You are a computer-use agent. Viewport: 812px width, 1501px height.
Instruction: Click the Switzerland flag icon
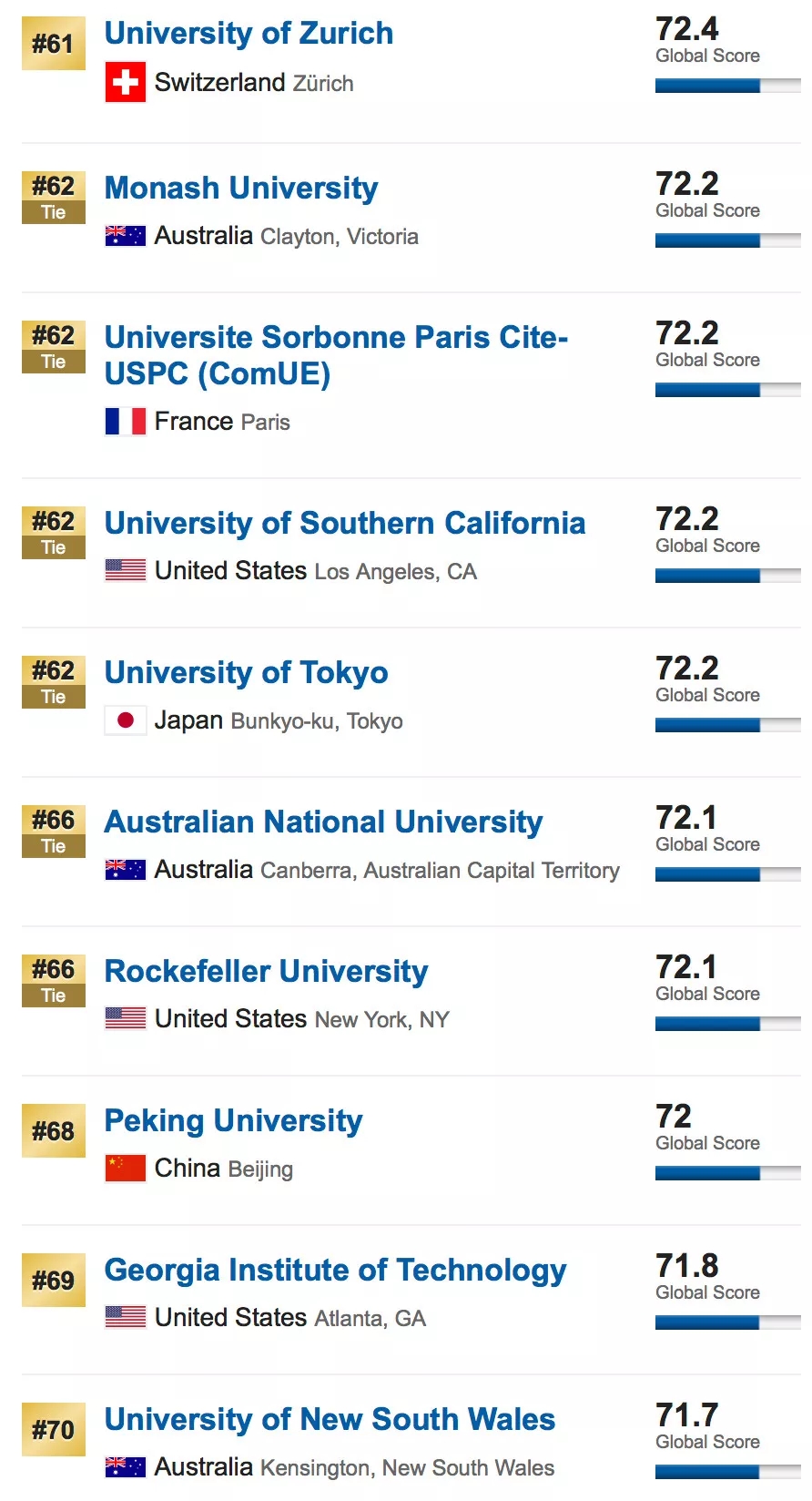coord(126,82)
